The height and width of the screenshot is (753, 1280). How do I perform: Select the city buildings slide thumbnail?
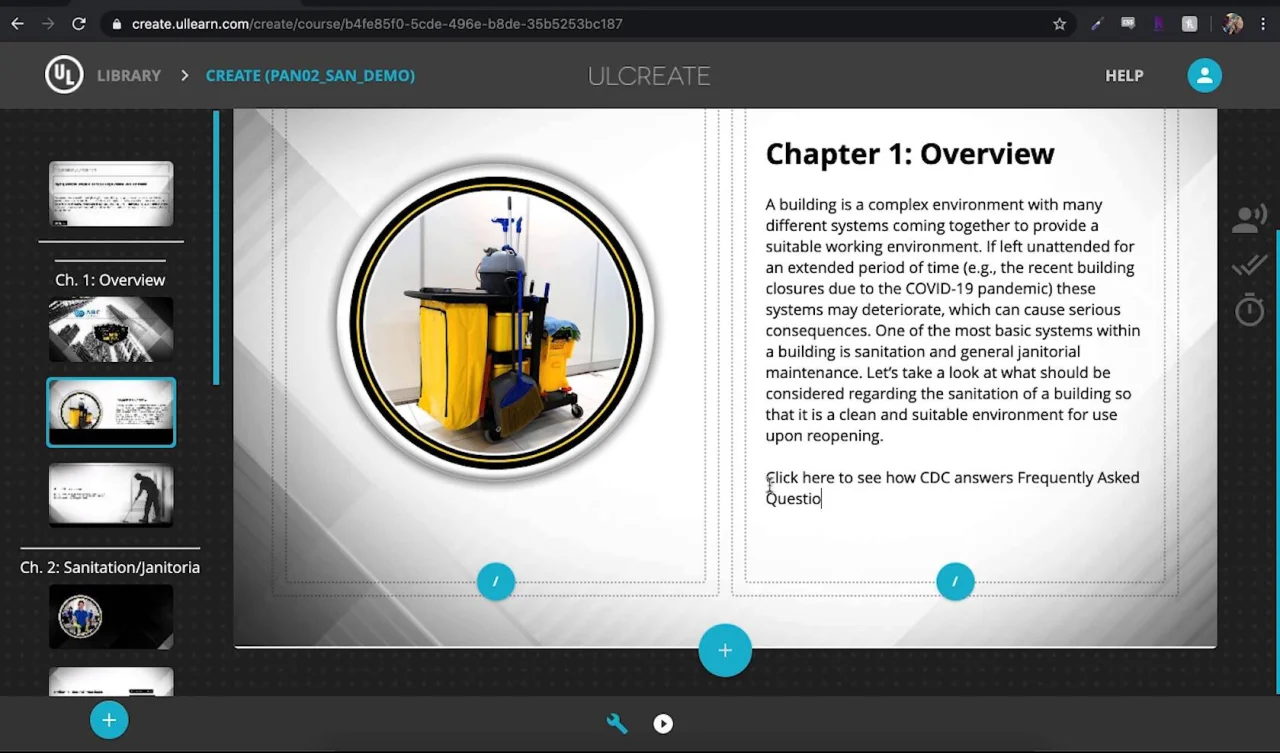111,329
